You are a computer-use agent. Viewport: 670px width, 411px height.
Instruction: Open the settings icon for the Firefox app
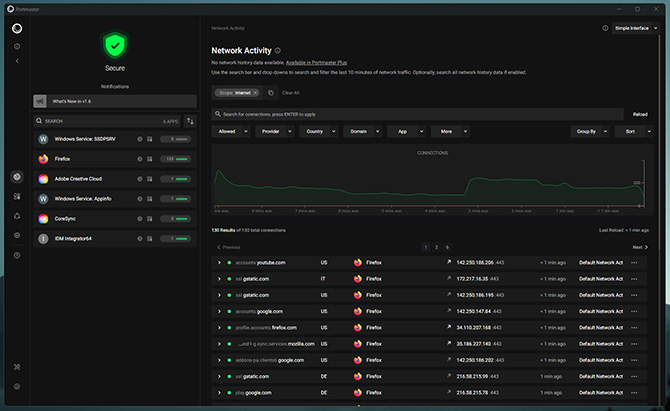(140, 159)
